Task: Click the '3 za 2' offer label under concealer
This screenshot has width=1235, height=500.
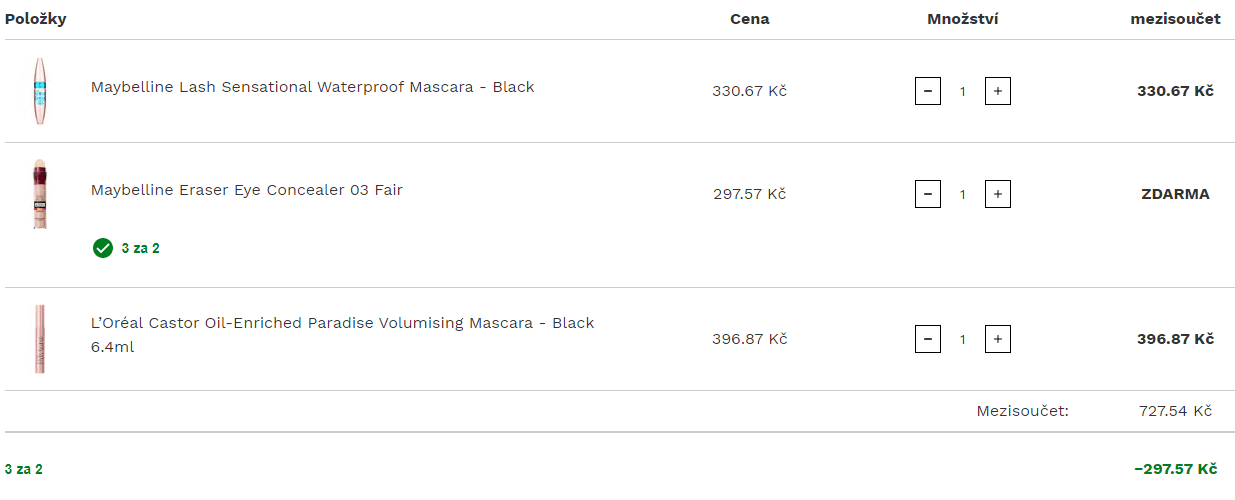Action: tap(140, 248)
